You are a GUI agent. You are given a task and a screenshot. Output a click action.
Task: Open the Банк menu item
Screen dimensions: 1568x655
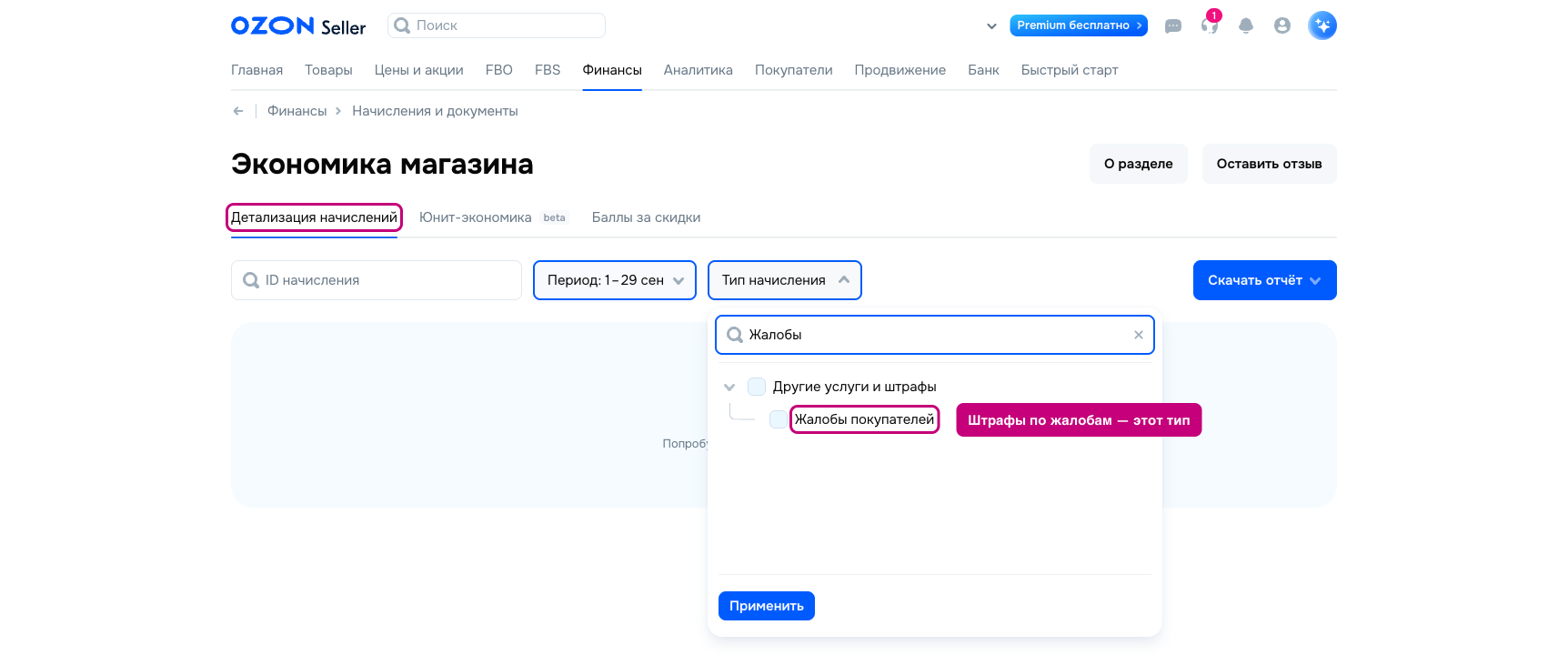[x=983, y=70]
